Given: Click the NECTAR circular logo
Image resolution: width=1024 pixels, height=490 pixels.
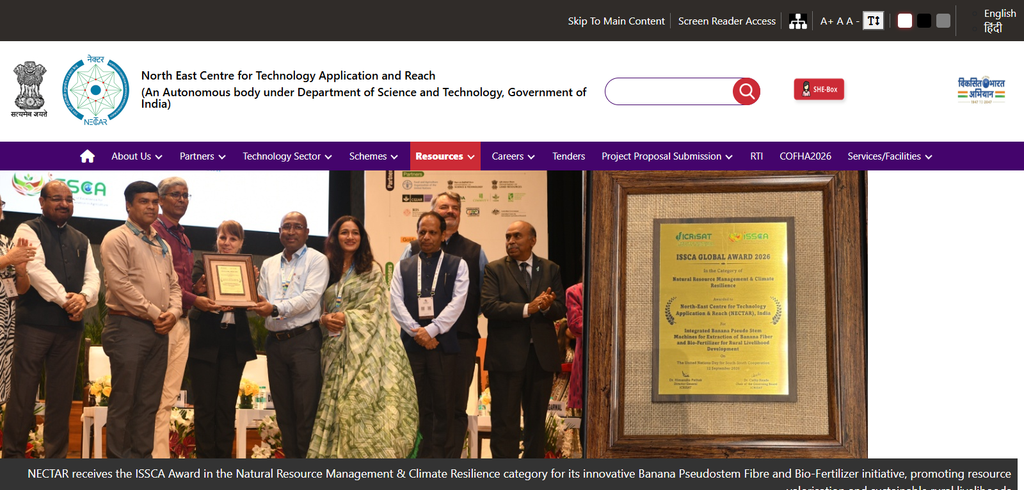Looking at the screenshot, I should point(96,90).
